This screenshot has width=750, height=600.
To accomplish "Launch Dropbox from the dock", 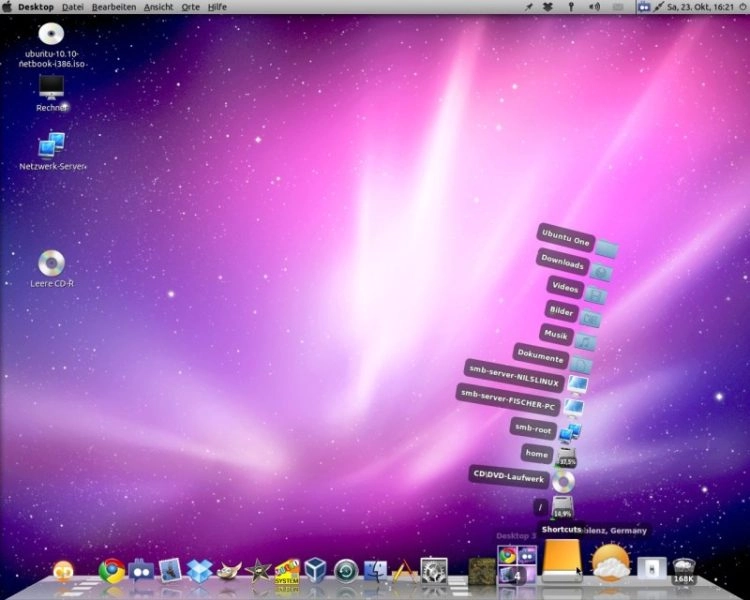I will (199, 570).
